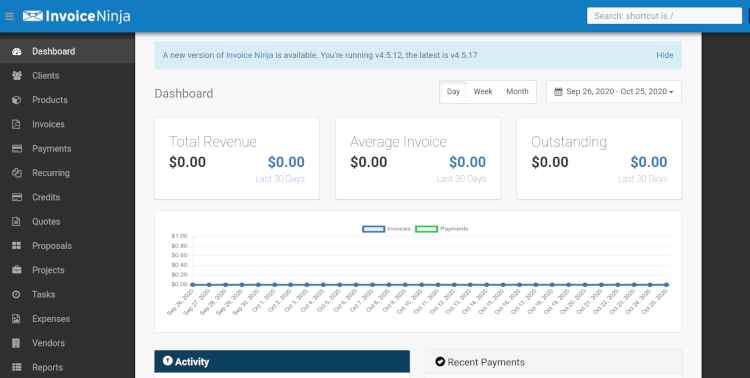Click the Proposals grid icon
This screenshot has height=378, width=750.
tap(17, 246)
